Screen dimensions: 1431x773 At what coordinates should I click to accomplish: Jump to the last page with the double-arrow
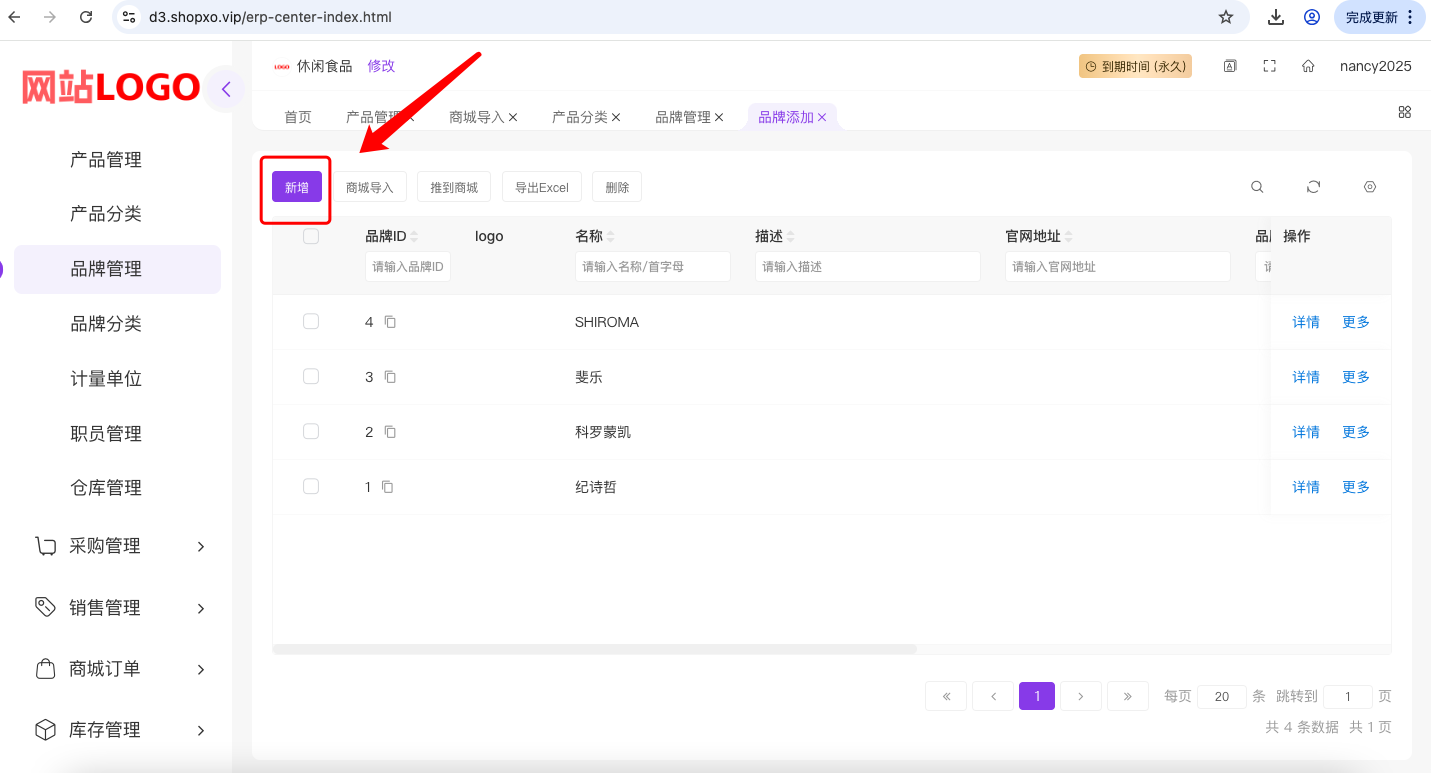[1127, 696]
